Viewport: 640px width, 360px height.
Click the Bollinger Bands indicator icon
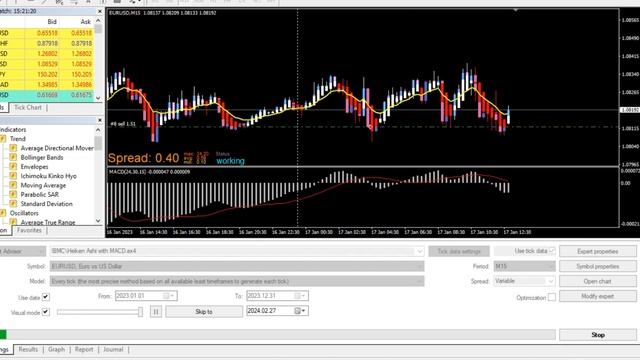click(13, 158)
